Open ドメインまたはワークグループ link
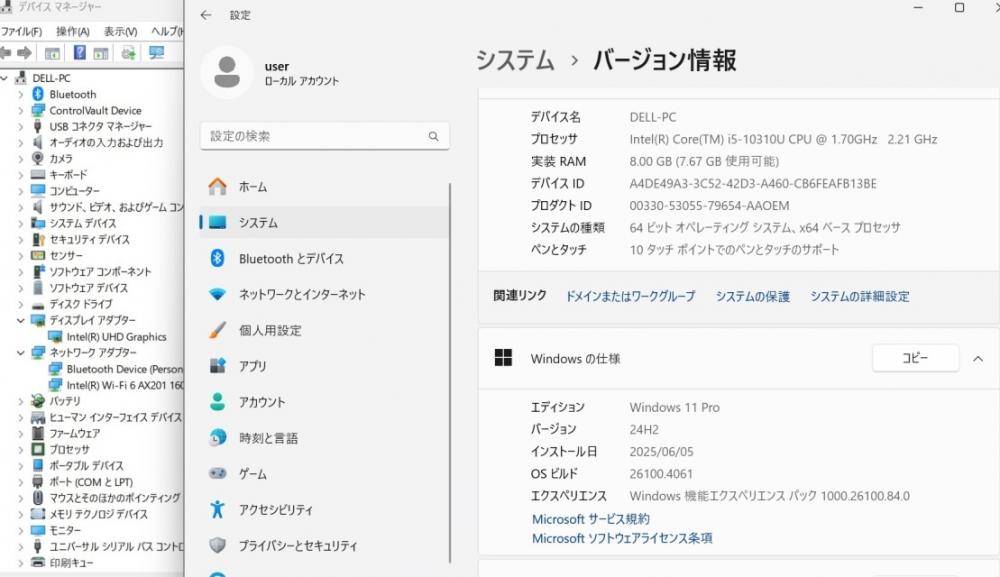 point(630,296)
